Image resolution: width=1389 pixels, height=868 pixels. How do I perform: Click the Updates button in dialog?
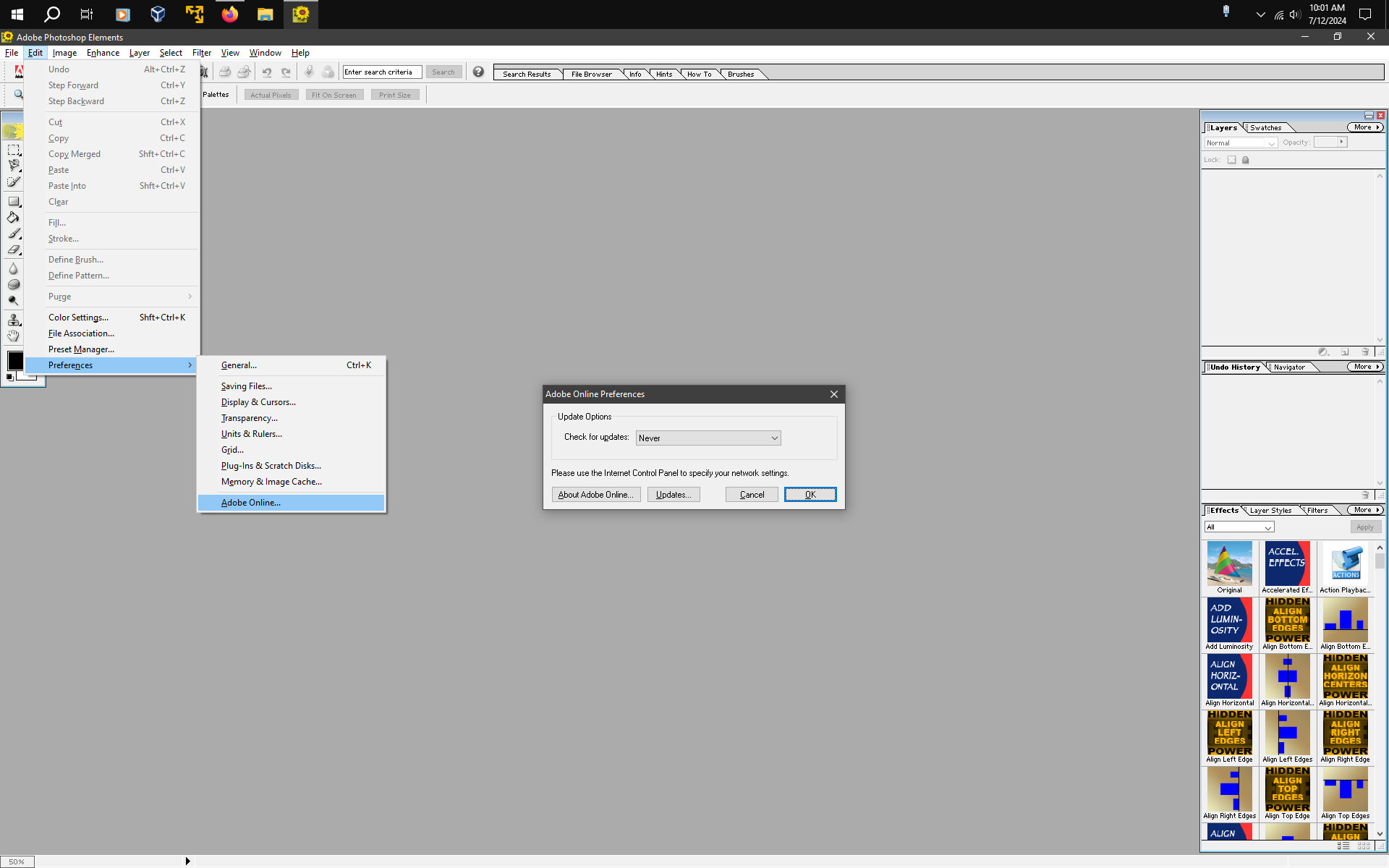coord(673,495)
